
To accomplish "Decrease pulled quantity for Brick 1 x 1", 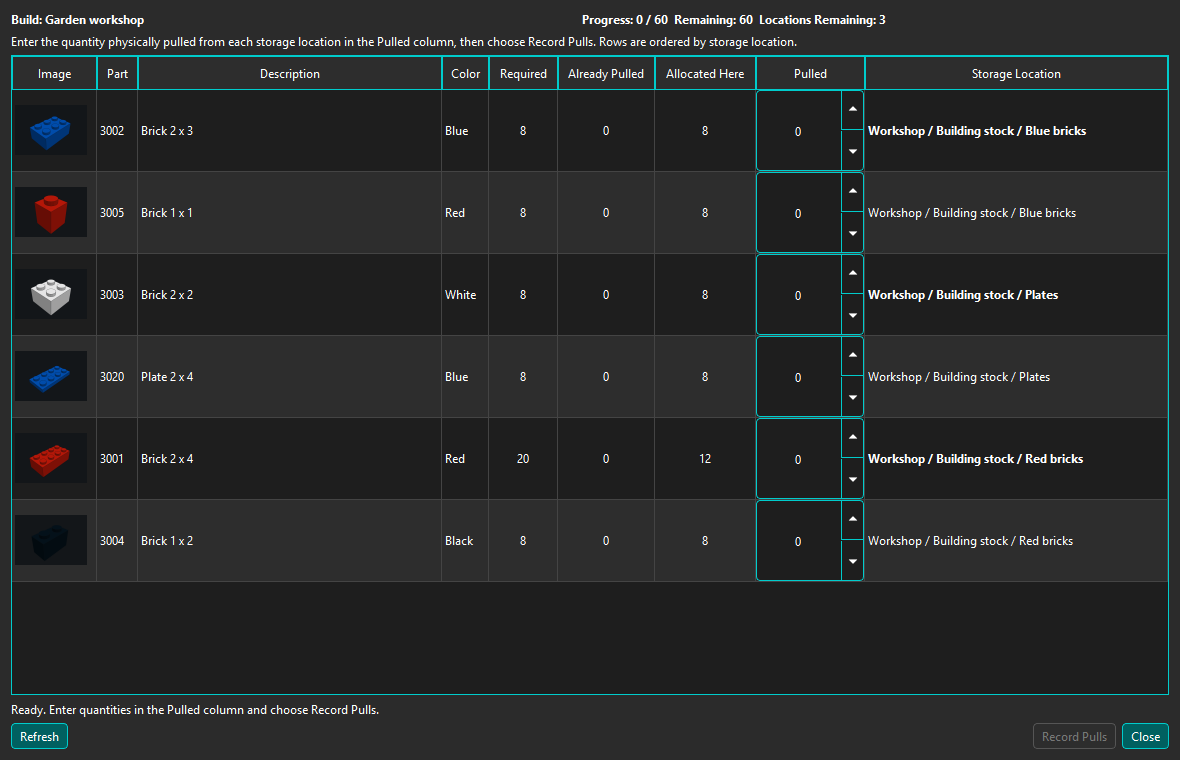I will [x=852, y=233].
